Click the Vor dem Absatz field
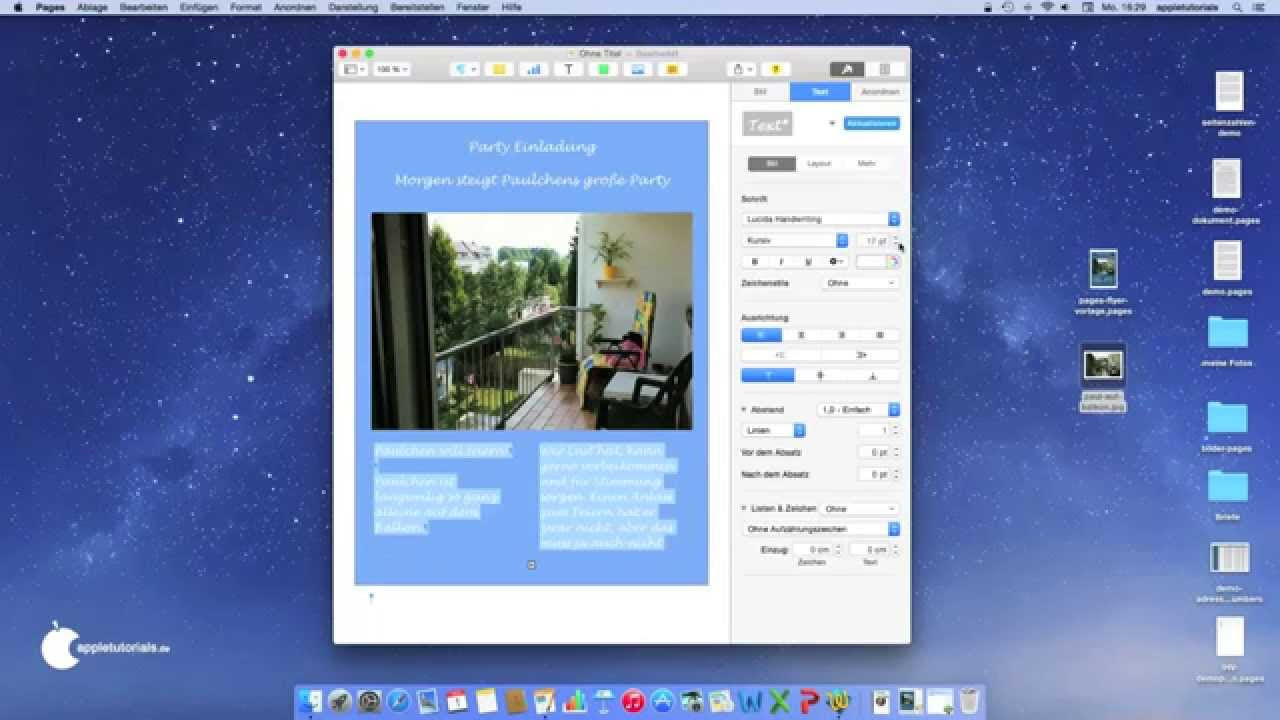The height and width of the screenshot is (720, 1280). [x=874, y=452]
